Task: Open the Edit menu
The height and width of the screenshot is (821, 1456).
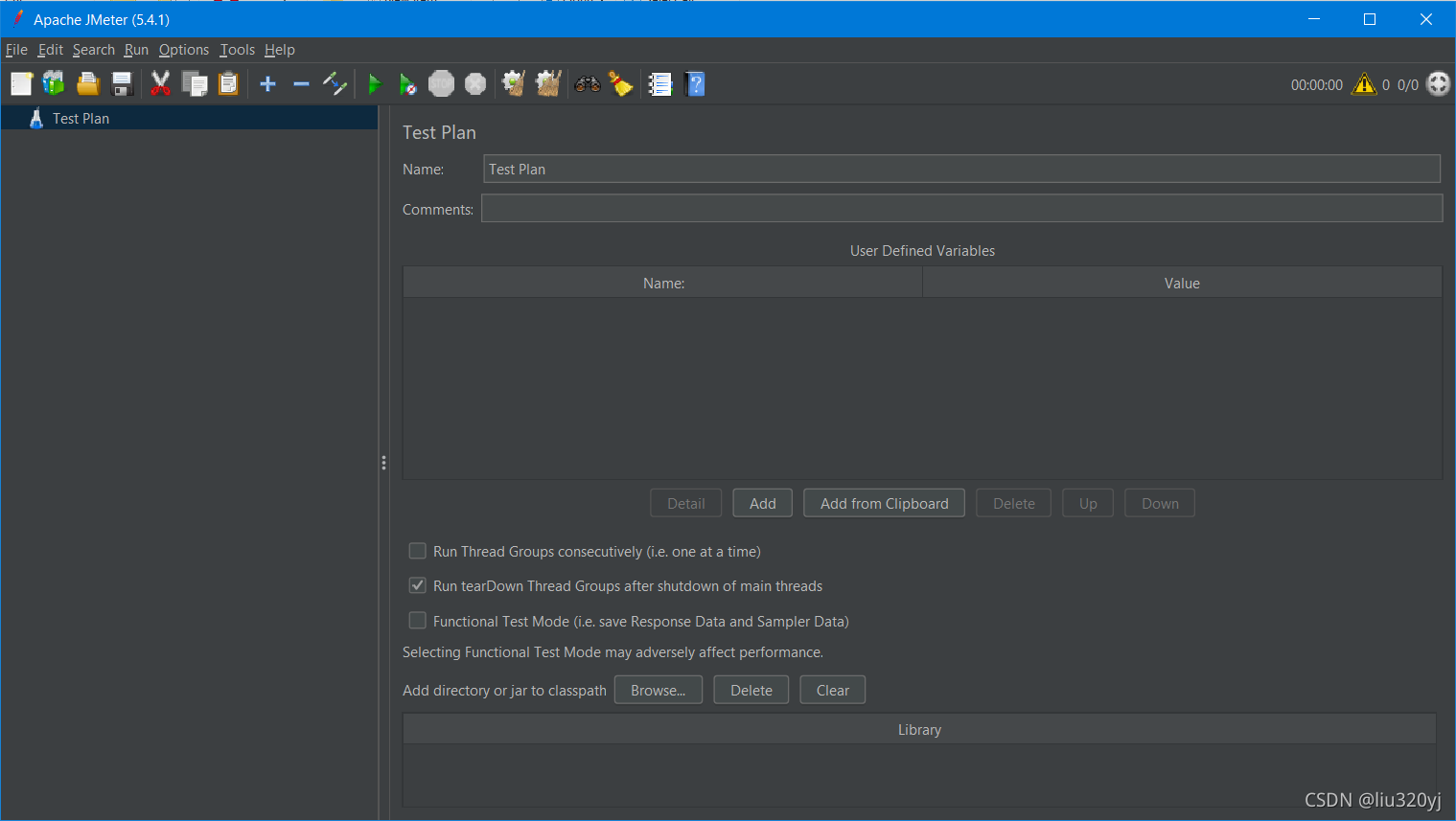Action: [x=51, y=50]
